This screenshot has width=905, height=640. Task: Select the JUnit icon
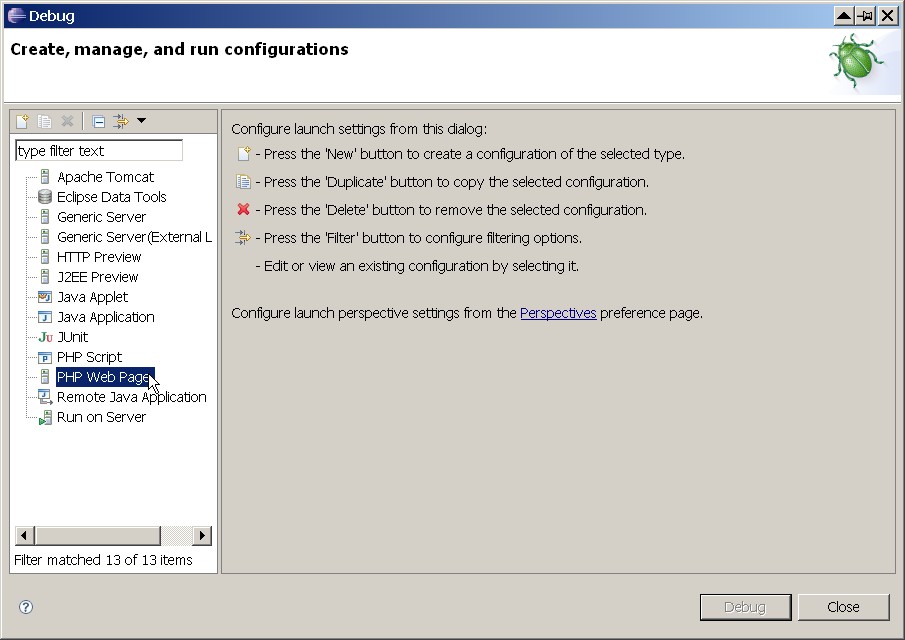[x=45, y=337]
